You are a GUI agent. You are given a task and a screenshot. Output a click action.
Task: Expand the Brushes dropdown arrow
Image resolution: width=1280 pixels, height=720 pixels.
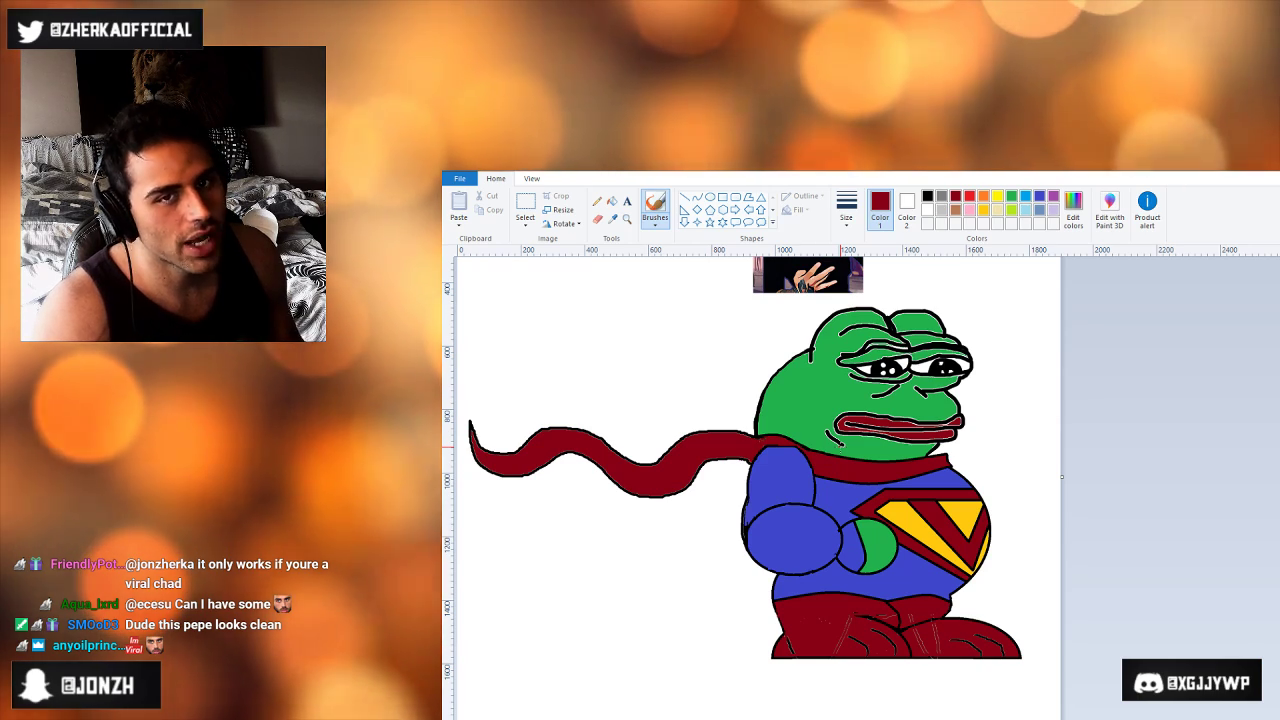(655, 225)
